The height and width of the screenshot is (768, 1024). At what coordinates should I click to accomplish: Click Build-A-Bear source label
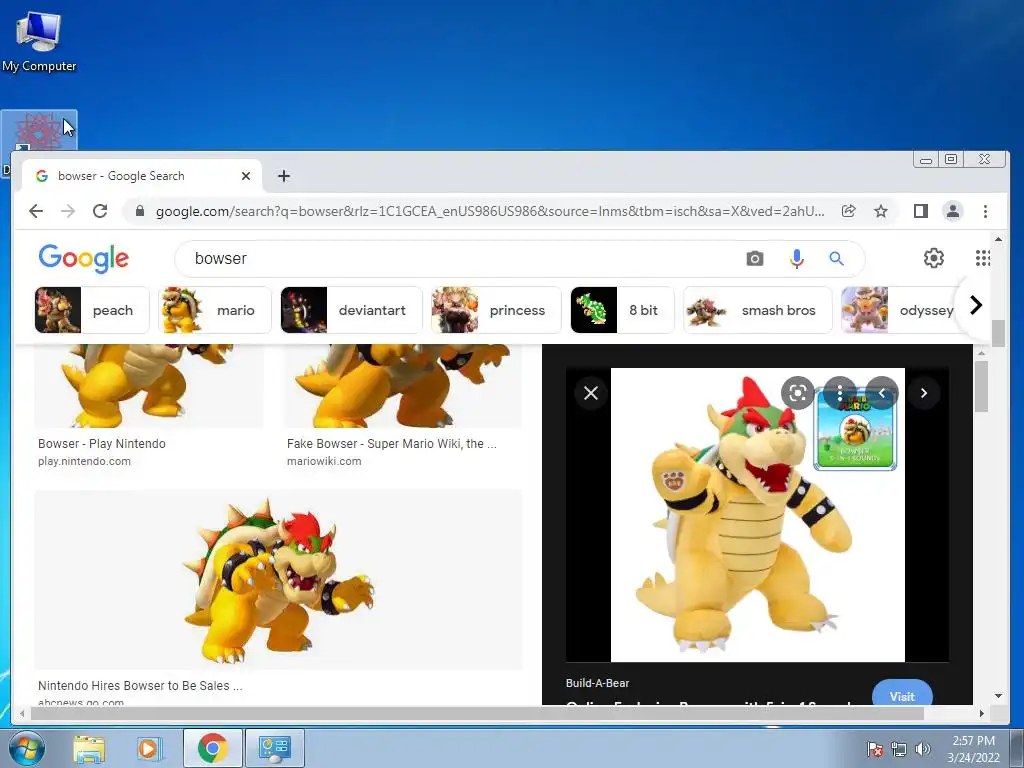click(598, 683)
